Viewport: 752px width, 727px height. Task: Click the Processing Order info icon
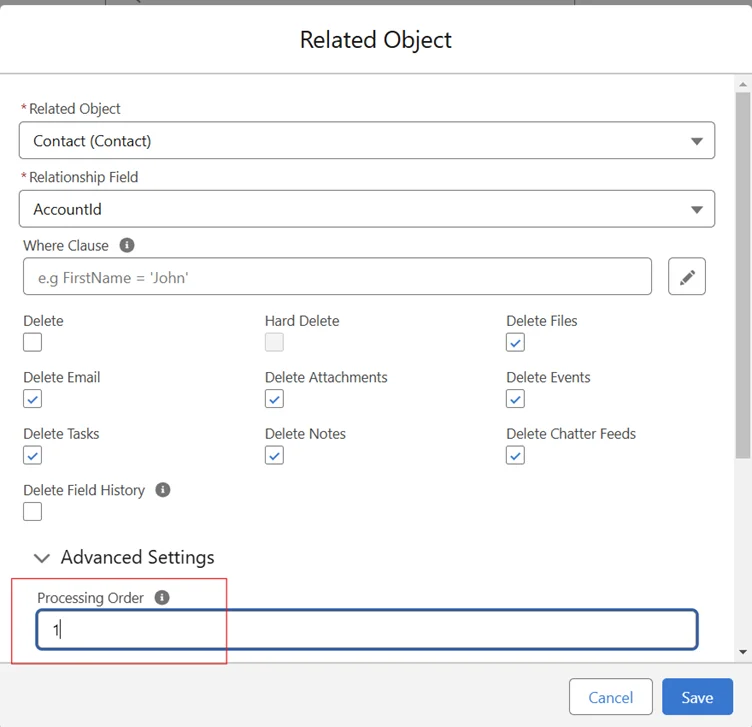162,597
